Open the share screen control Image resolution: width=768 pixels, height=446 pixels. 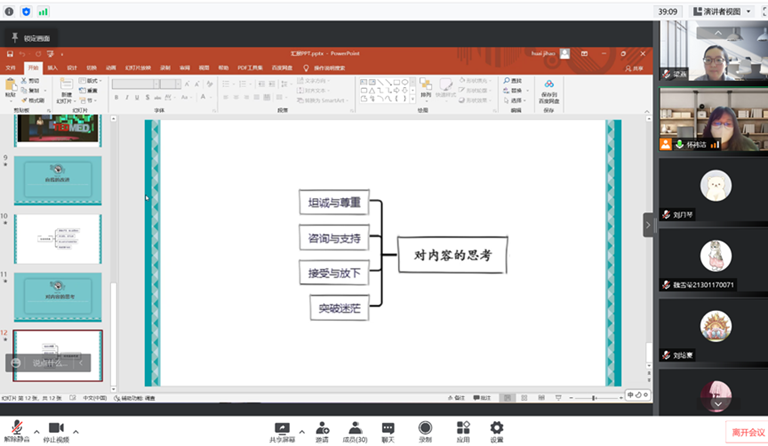(x=282, y=428)
